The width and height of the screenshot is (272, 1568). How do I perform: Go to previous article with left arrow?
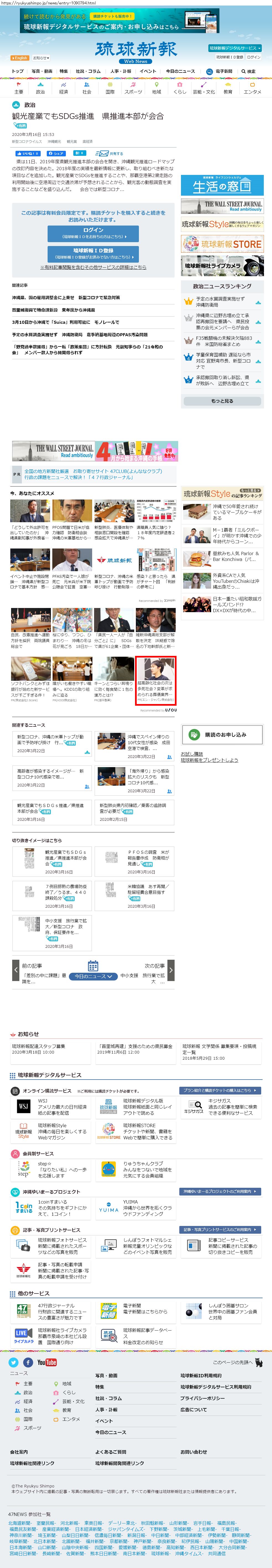[16, 970]
